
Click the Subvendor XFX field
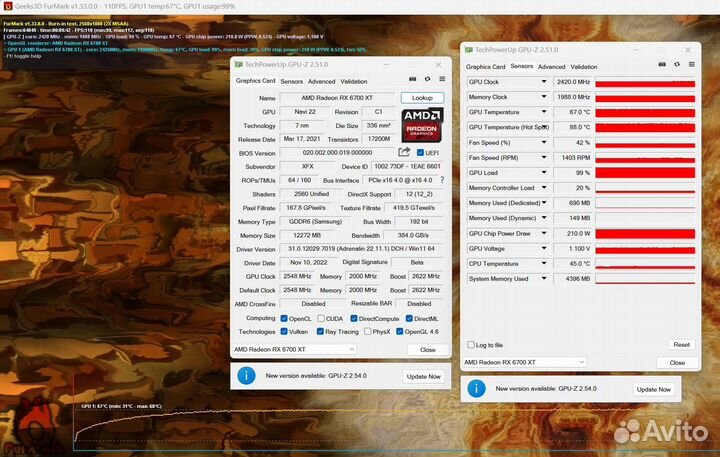(x=307, y=166)
